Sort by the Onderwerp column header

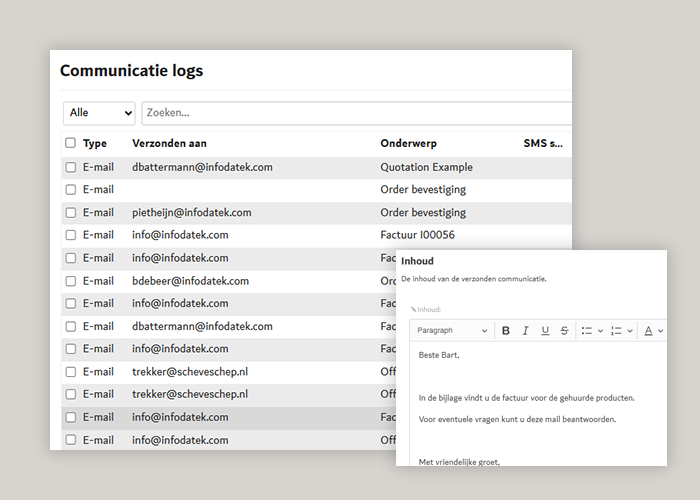(x=408, y=143)
